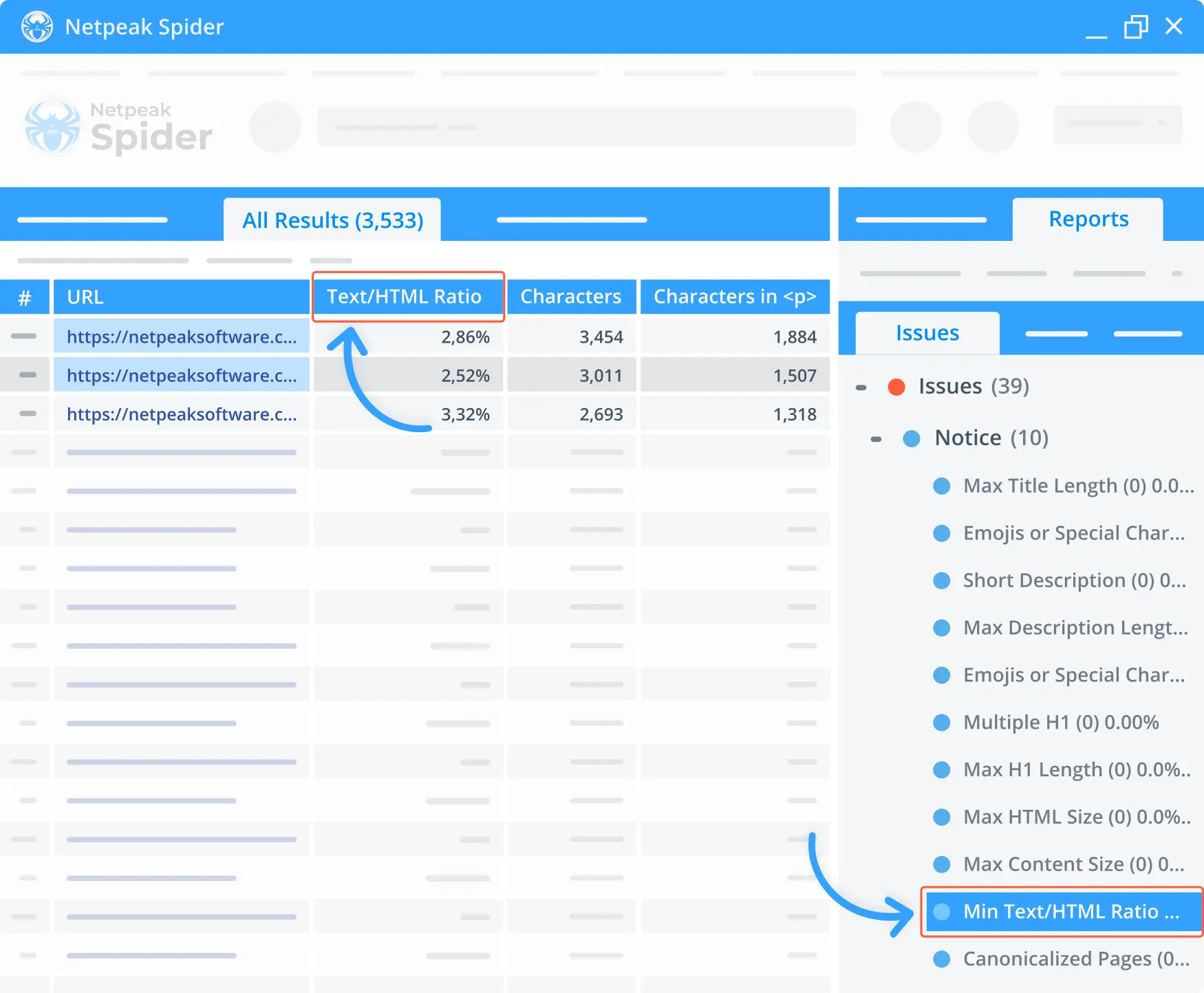Switch to the Reports tab
This screenshot has width=1204, height=993.
pyautogui.click(x=1088, y=220)
